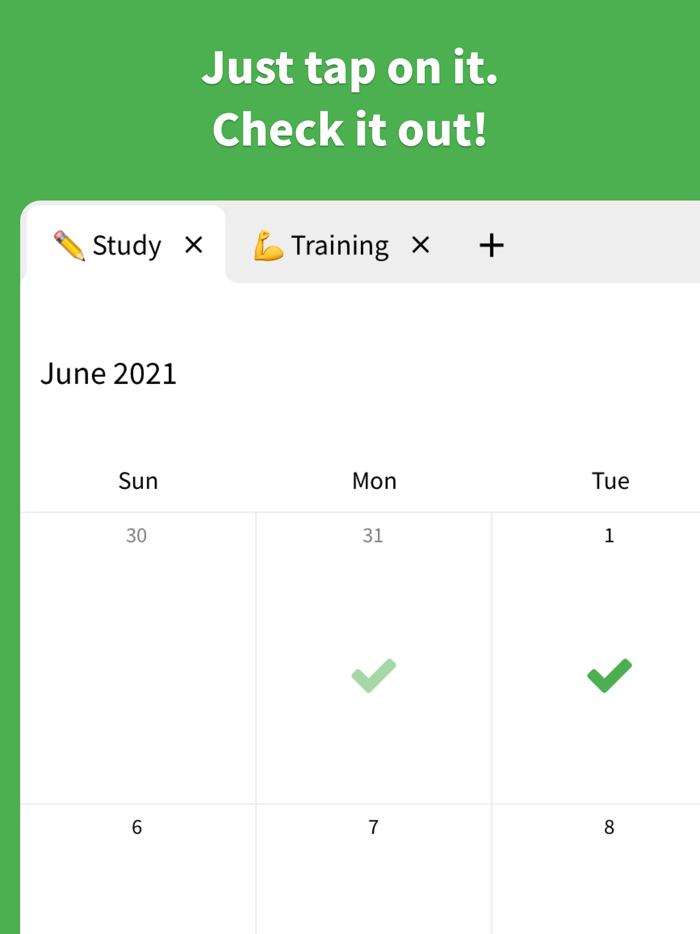Tap the plus icon to add a new habit tab
The width and height of the screenshot is (700, 934).
[x=491, y=244]
